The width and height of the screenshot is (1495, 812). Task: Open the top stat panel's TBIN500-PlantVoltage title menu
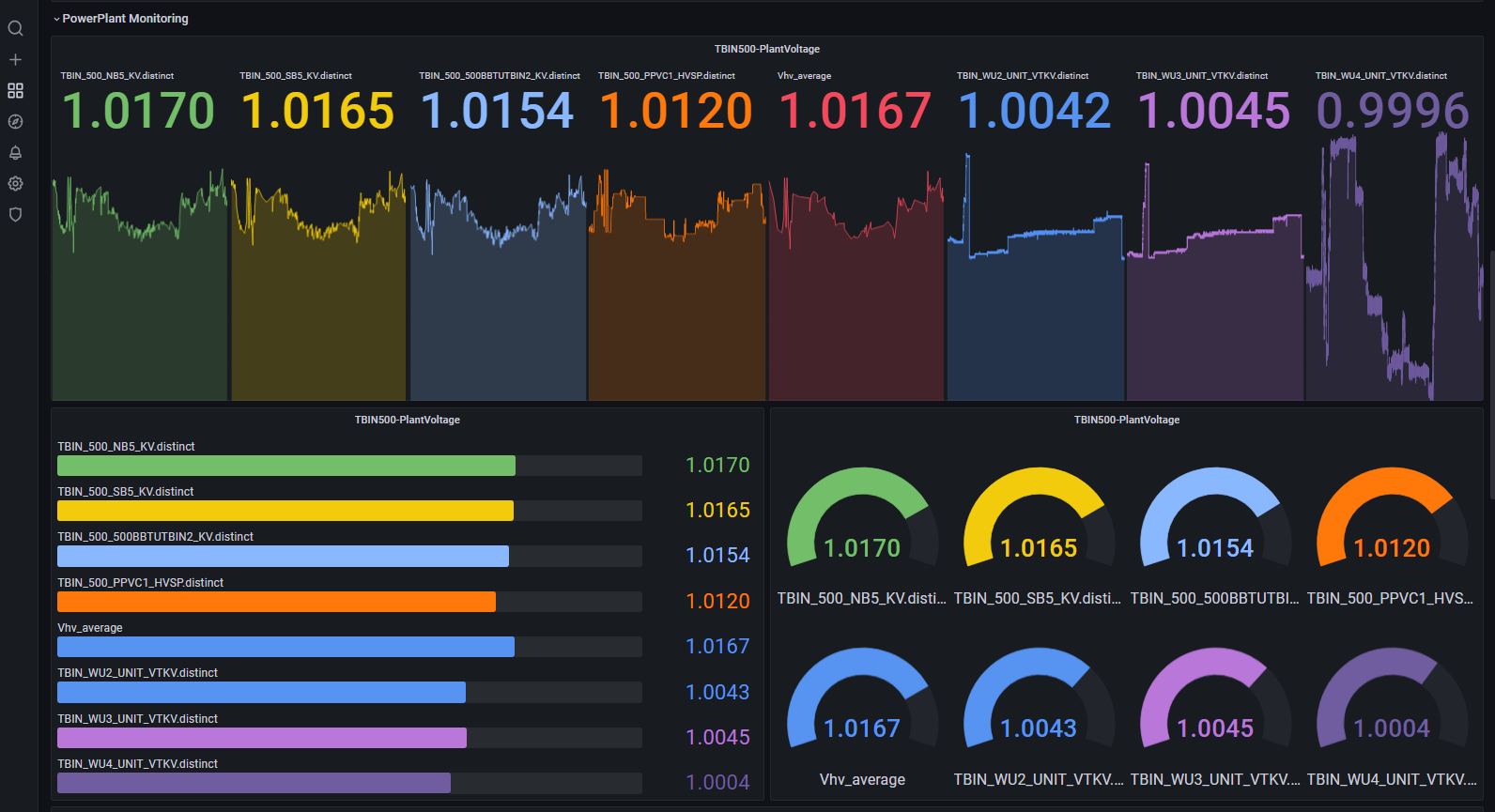point(766,49)
